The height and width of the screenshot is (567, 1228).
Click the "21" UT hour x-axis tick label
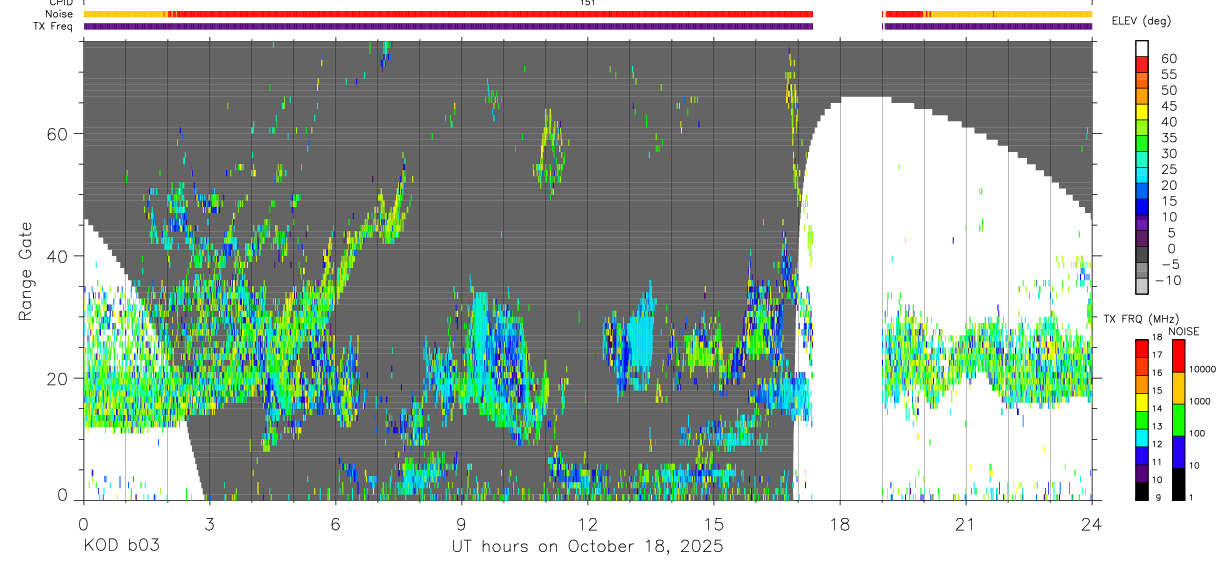click(x=965, y=523)
